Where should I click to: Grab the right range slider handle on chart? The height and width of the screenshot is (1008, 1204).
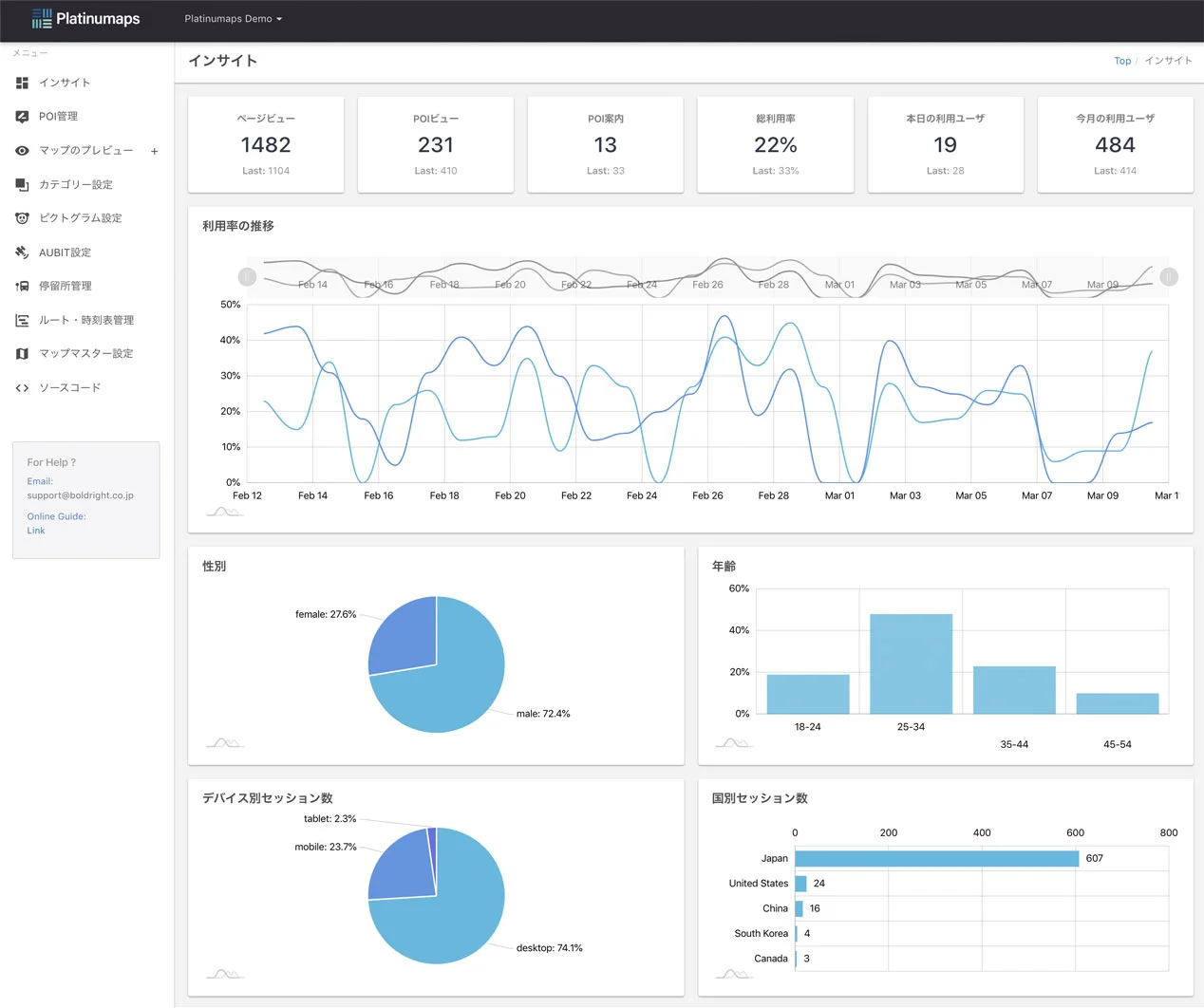point(1169,276)
